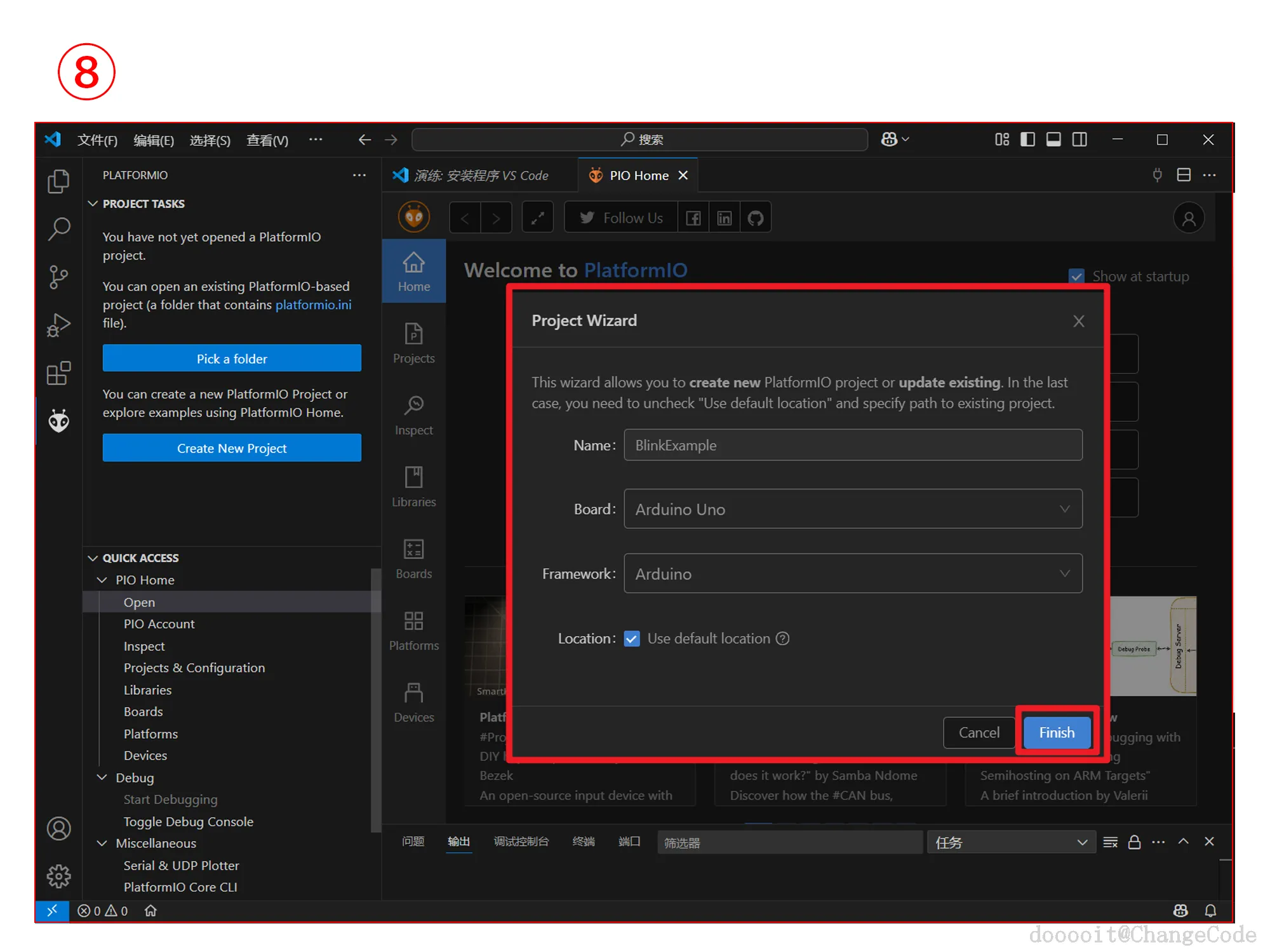
Task: Click the GitHub icon in PIO toolbar
Action: [755, 218]
